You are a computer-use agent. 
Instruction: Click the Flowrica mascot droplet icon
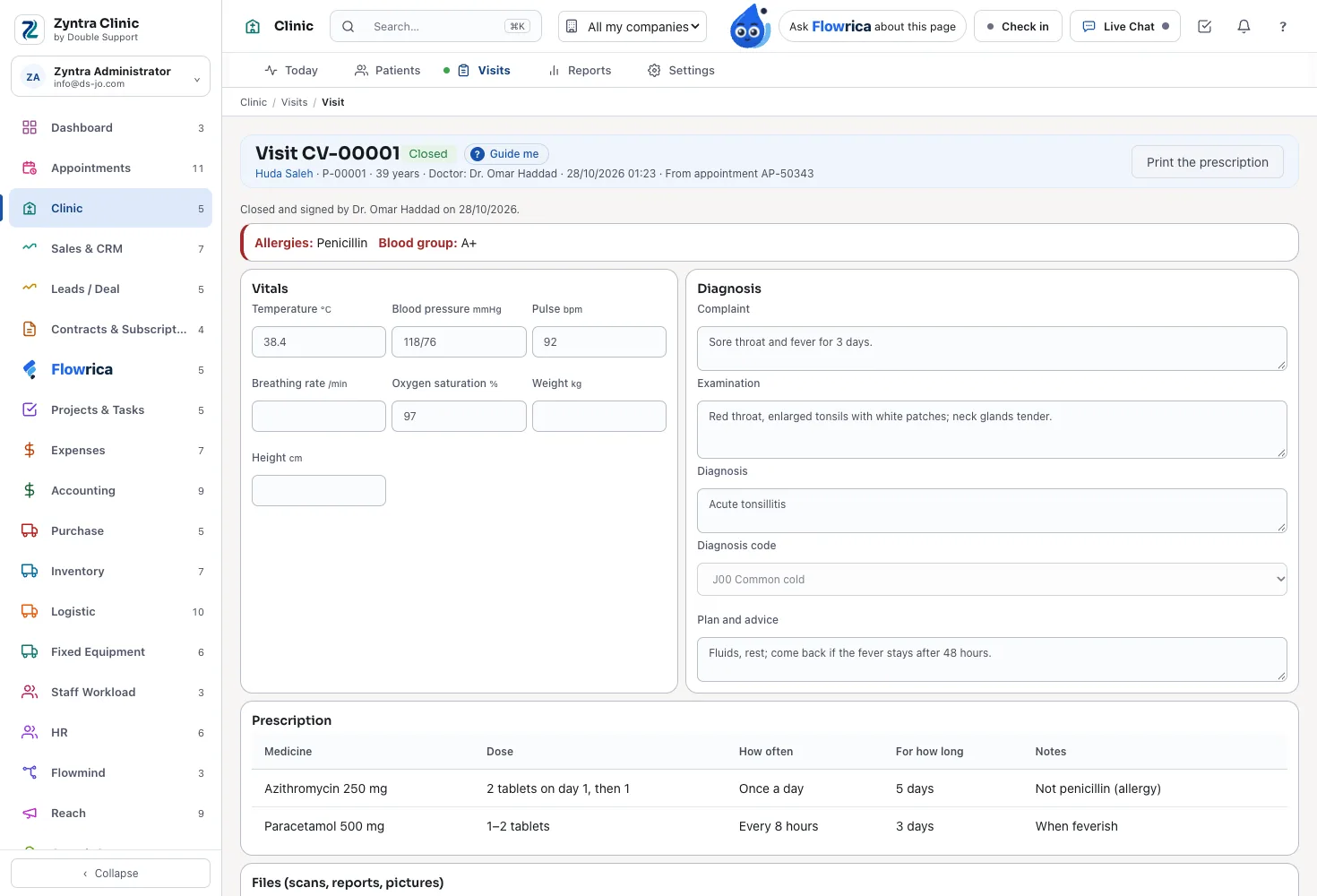point(750,26)
